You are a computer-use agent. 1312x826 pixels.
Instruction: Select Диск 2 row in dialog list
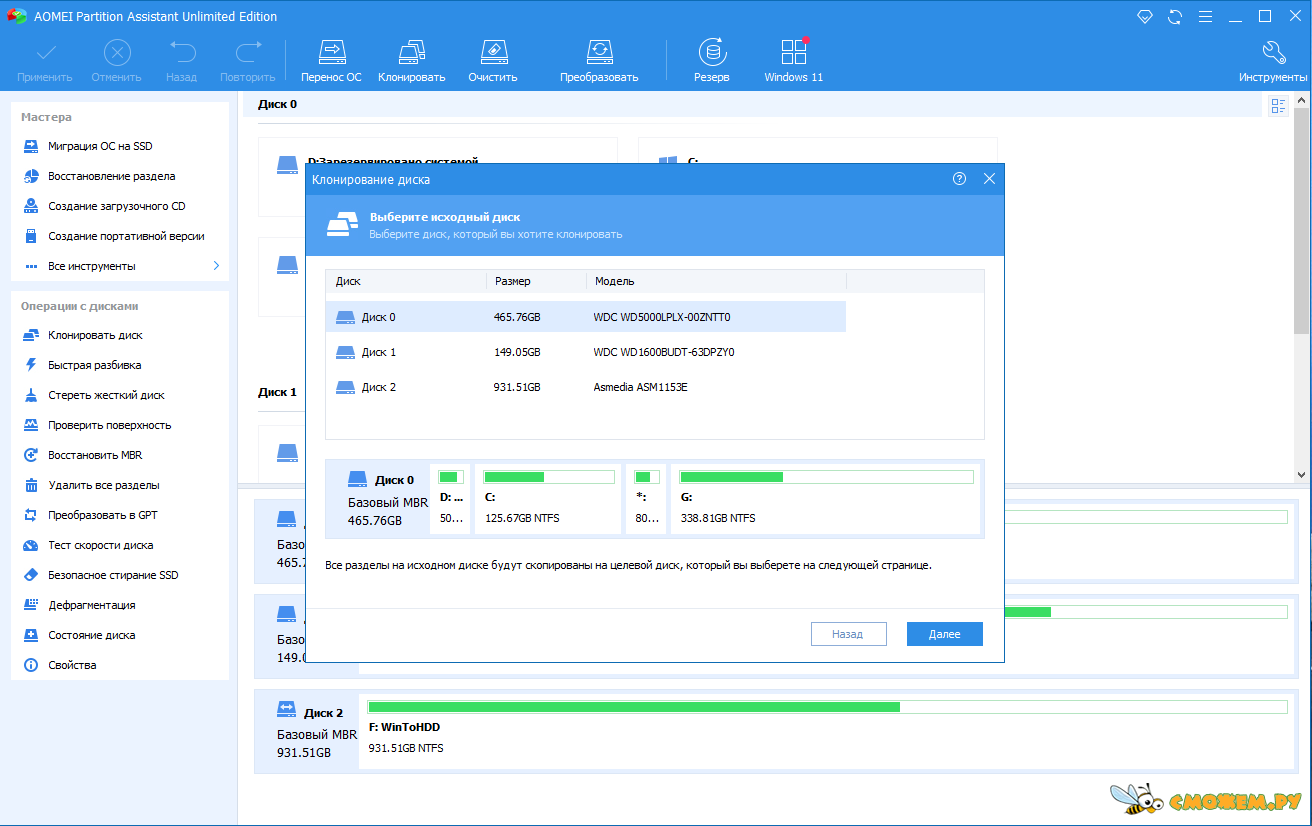(586, 387)
